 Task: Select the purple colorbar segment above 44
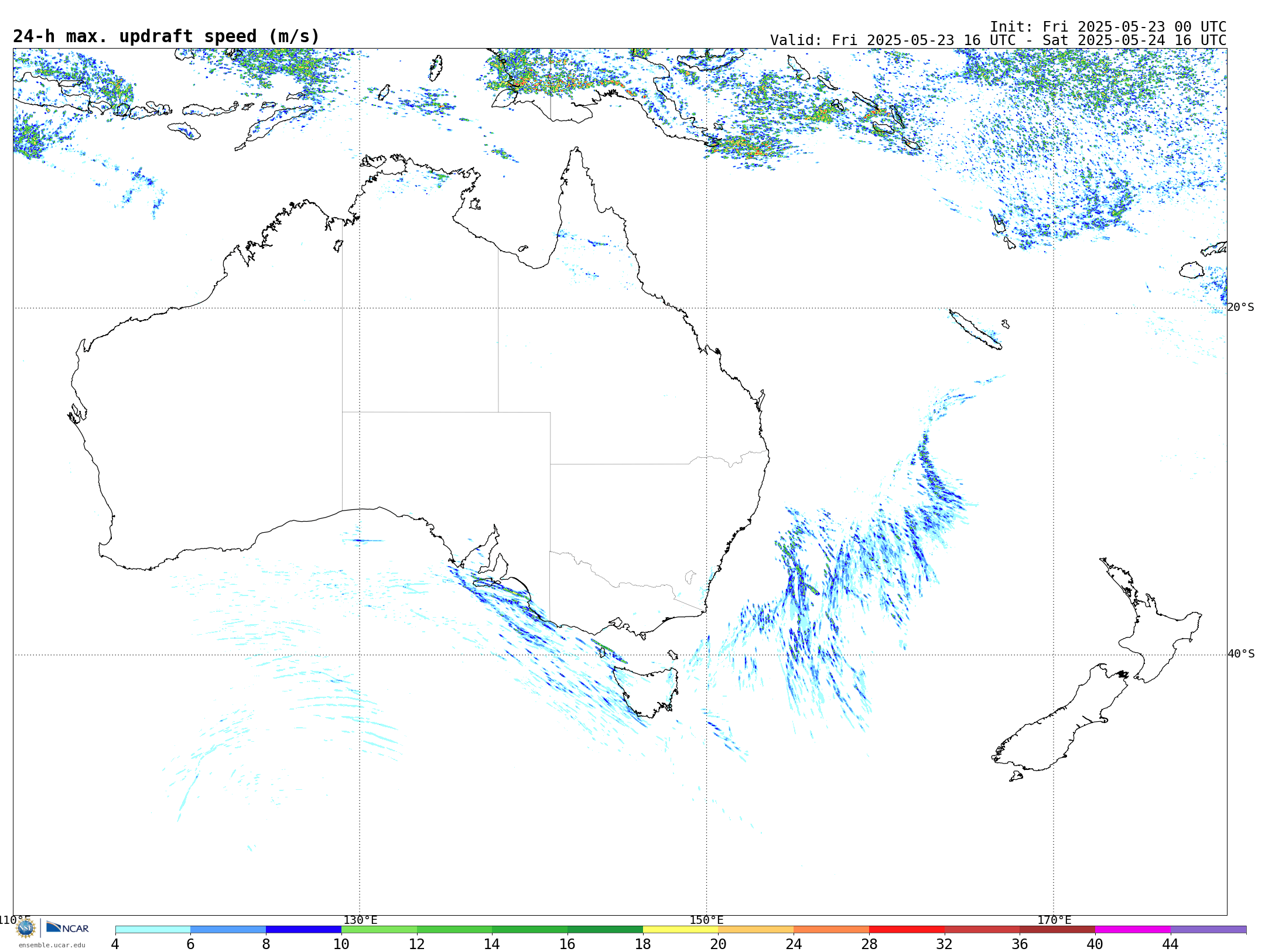[1209, 930]
